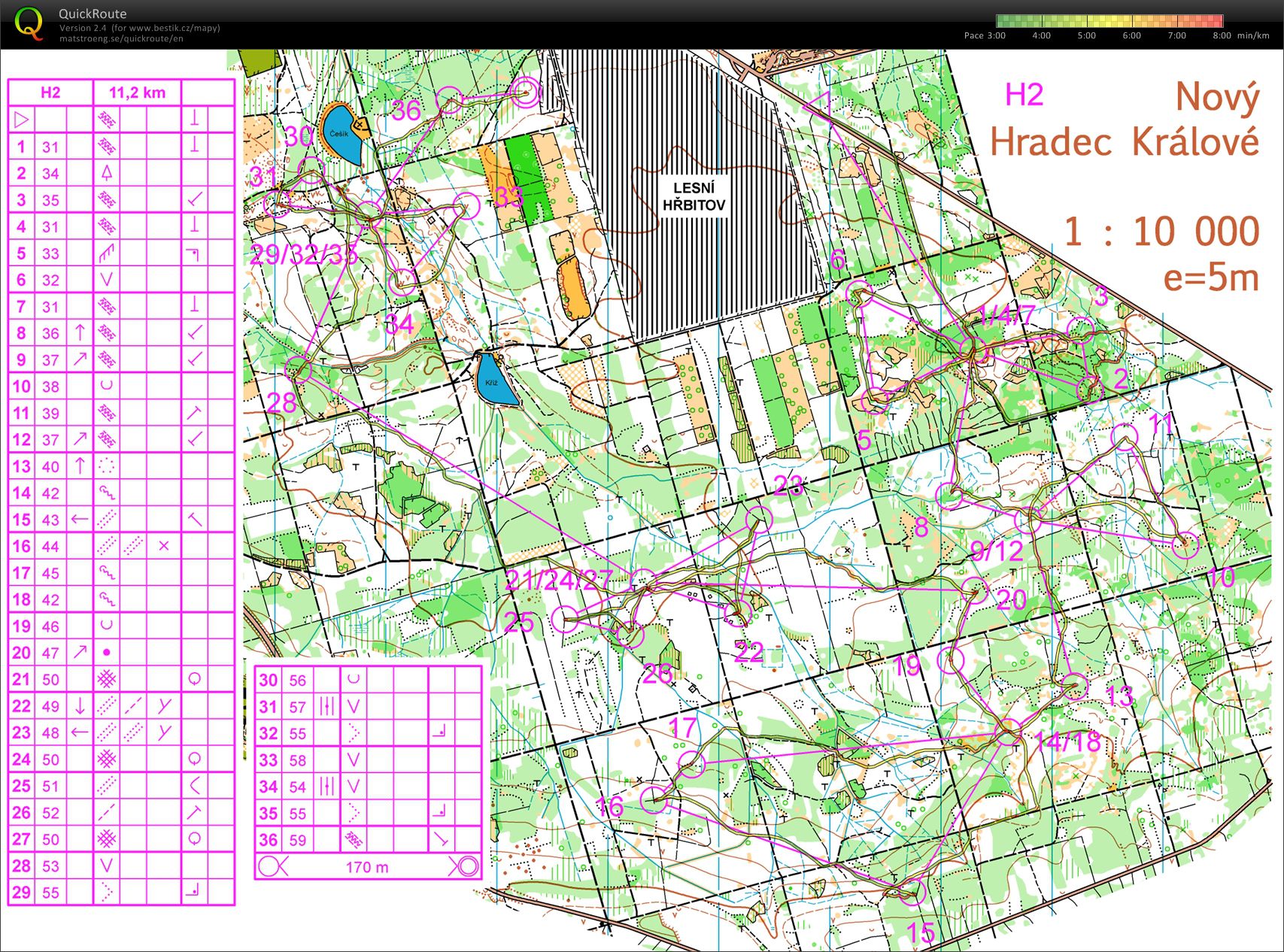Click the '170 m' finish distance cell
1284x952 pixels.
coord(367,867)
